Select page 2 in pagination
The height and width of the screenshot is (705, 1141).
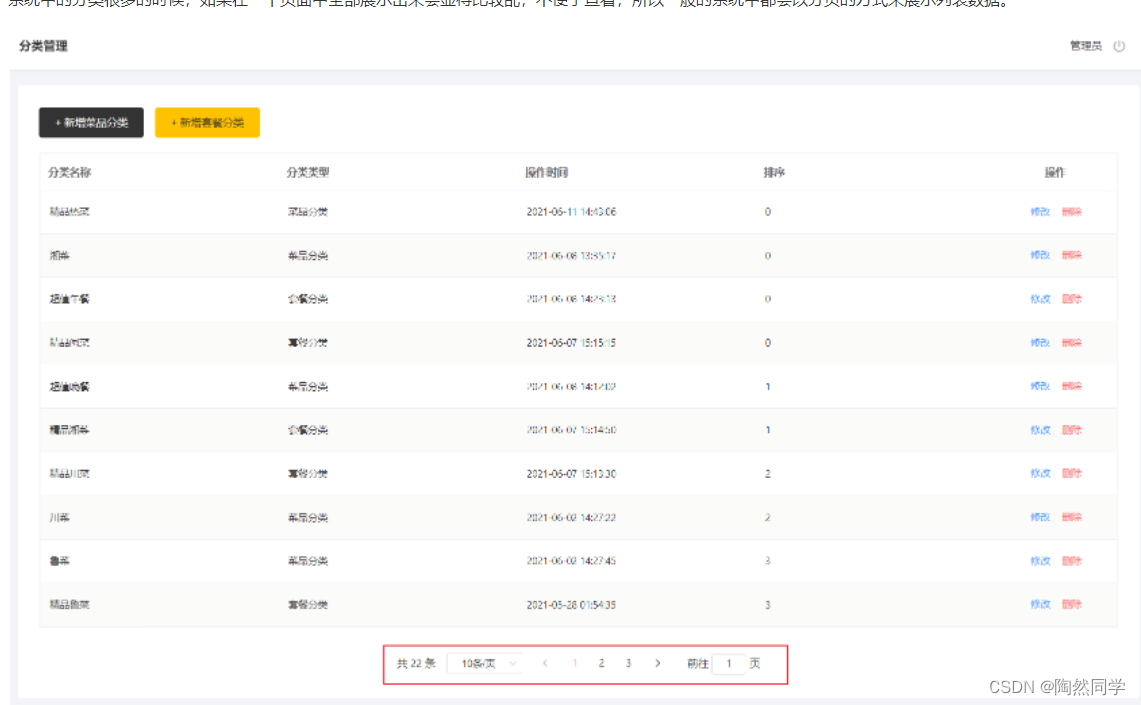pyautogui.click(x=601, y=664)
